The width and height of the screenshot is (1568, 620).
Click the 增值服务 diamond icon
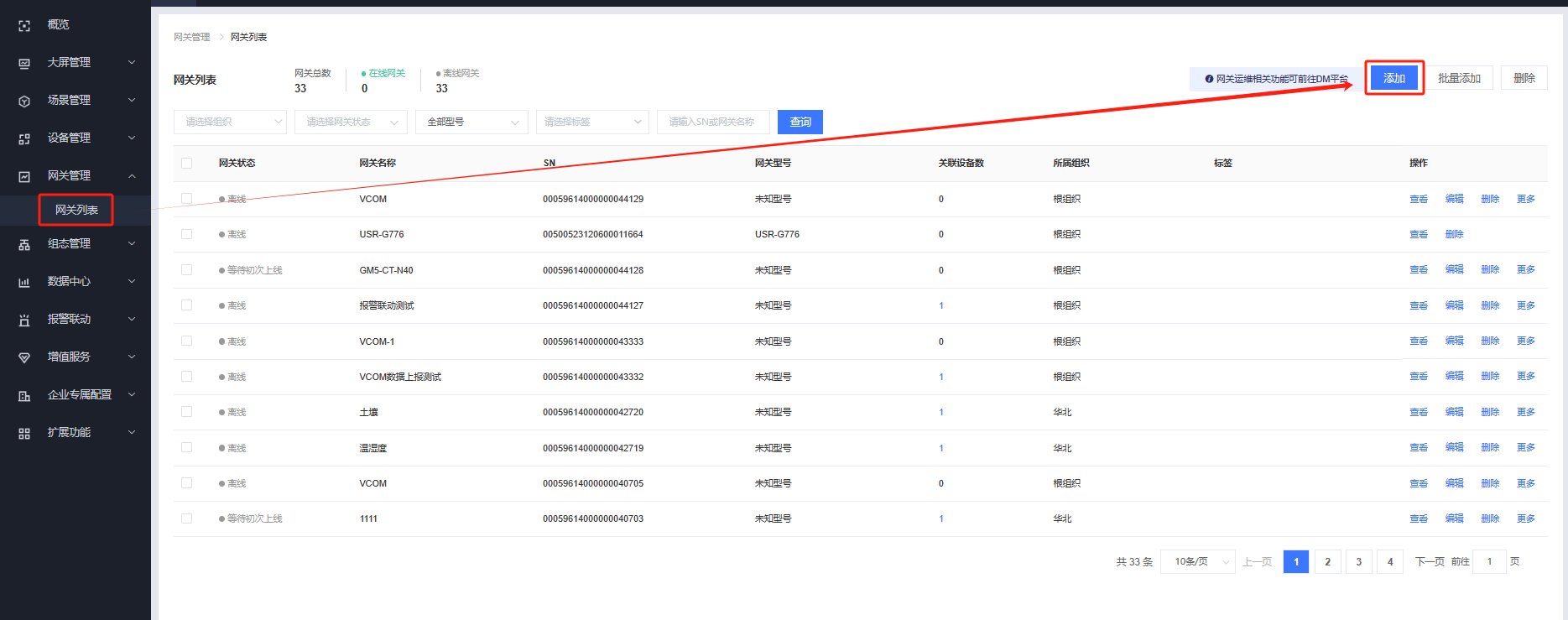click(x=24, y=357)
